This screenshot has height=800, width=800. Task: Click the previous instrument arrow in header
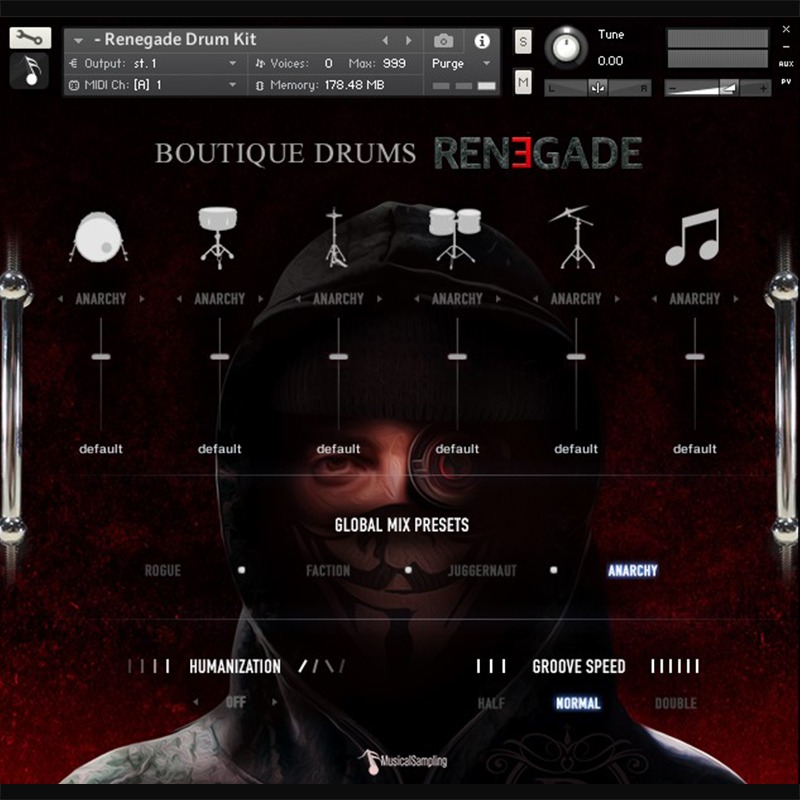tap(385, 40)
